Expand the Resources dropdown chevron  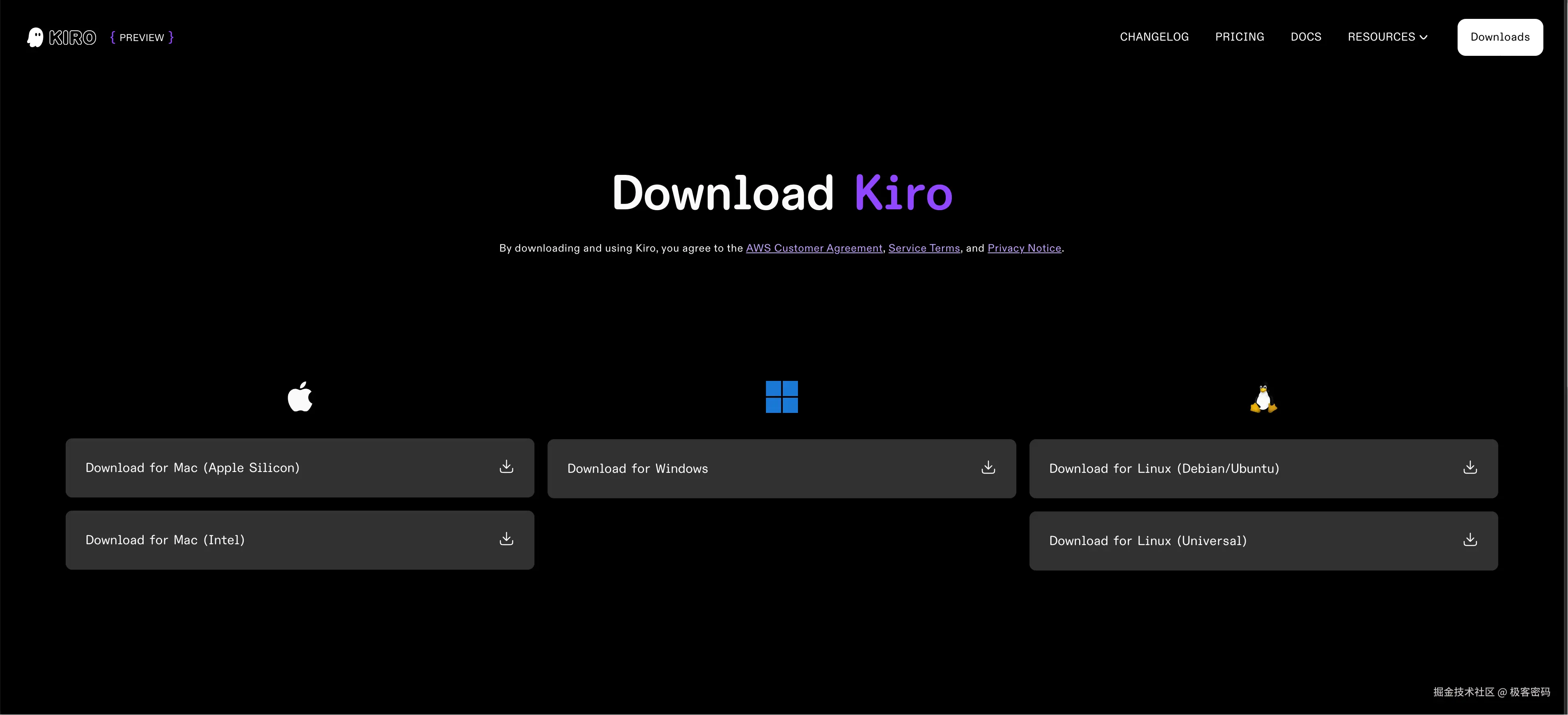point(1423,37)
